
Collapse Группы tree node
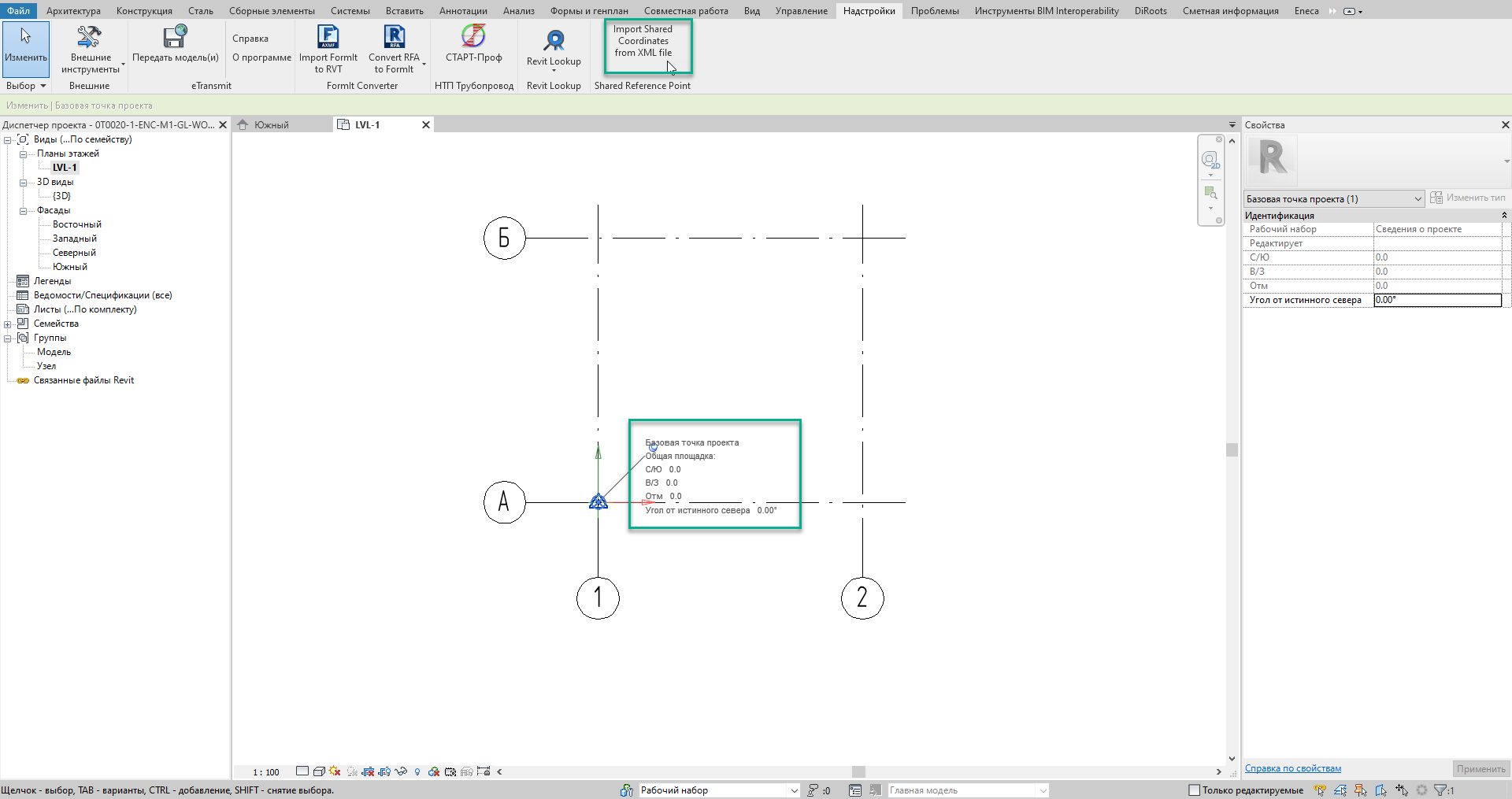8,338
